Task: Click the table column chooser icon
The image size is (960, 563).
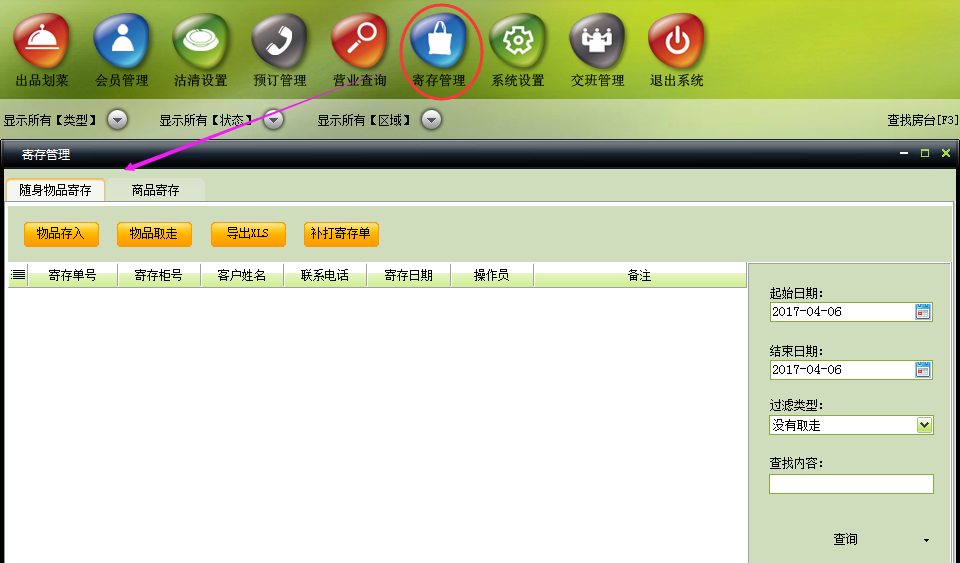Action: point(18,275)
